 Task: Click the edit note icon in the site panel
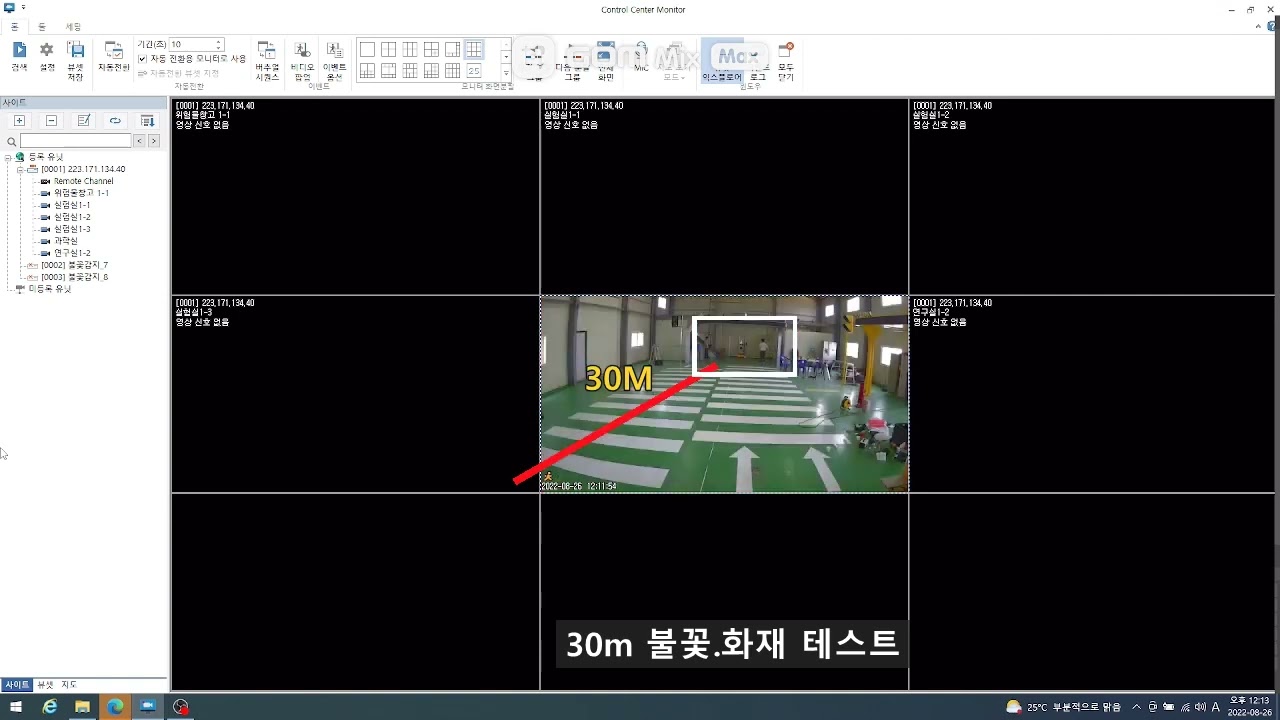click(x=83, y=121)
